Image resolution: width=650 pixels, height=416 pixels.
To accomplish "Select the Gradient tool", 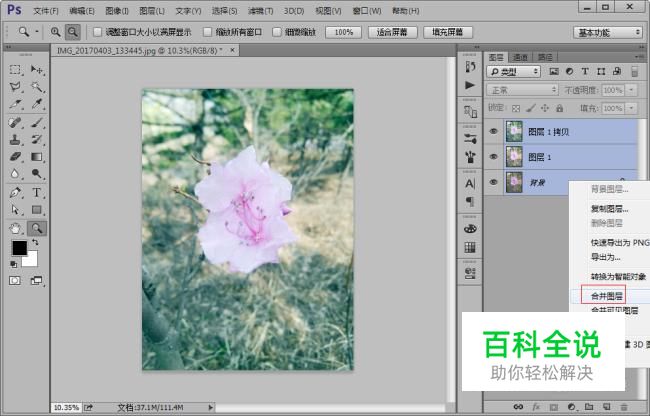I will tap(37, 157).
